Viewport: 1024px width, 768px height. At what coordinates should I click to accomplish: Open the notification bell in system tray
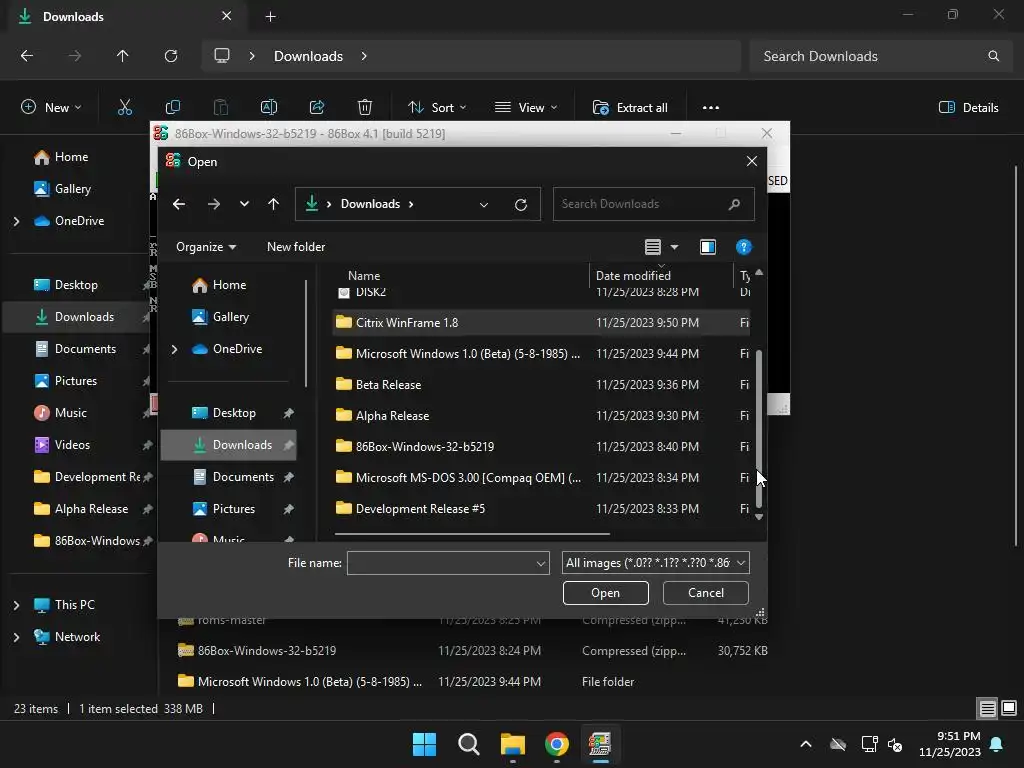click(996, 744)
